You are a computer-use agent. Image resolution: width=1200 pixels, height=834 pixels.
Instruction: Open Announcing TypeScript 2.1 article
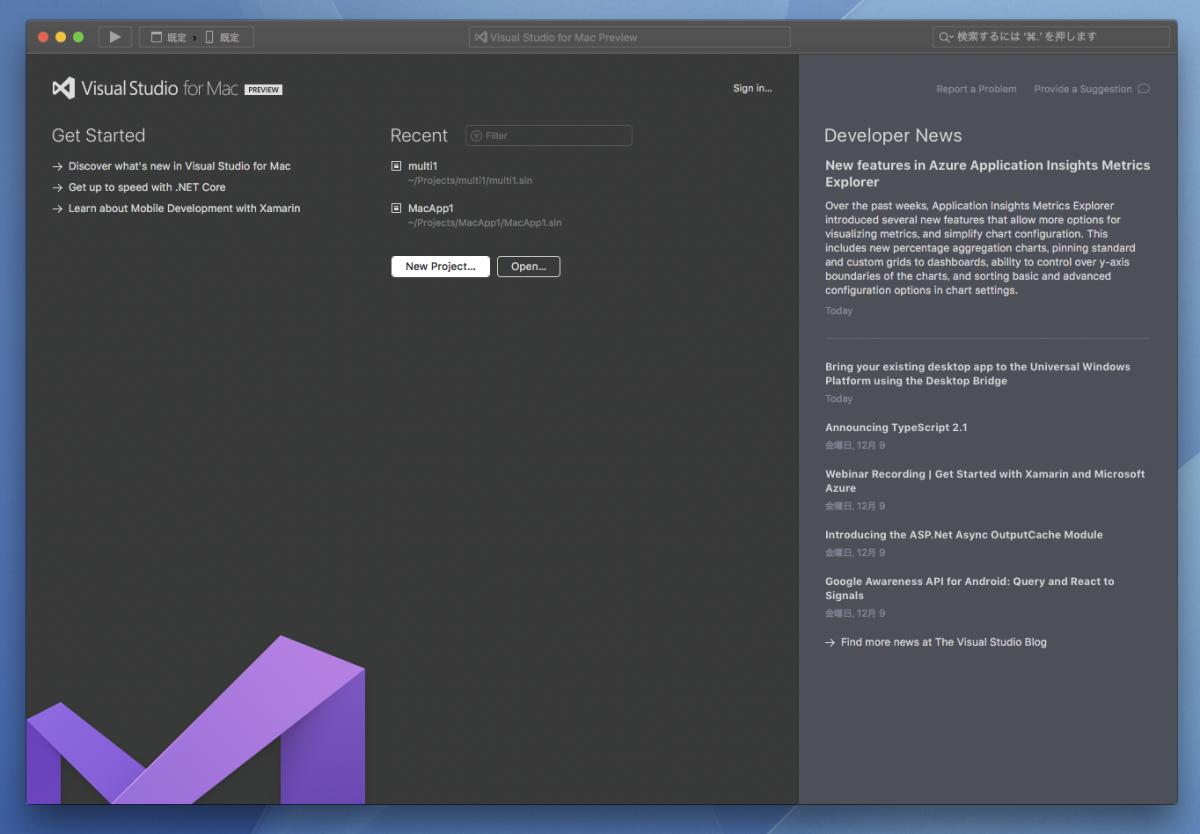point(896,427)
